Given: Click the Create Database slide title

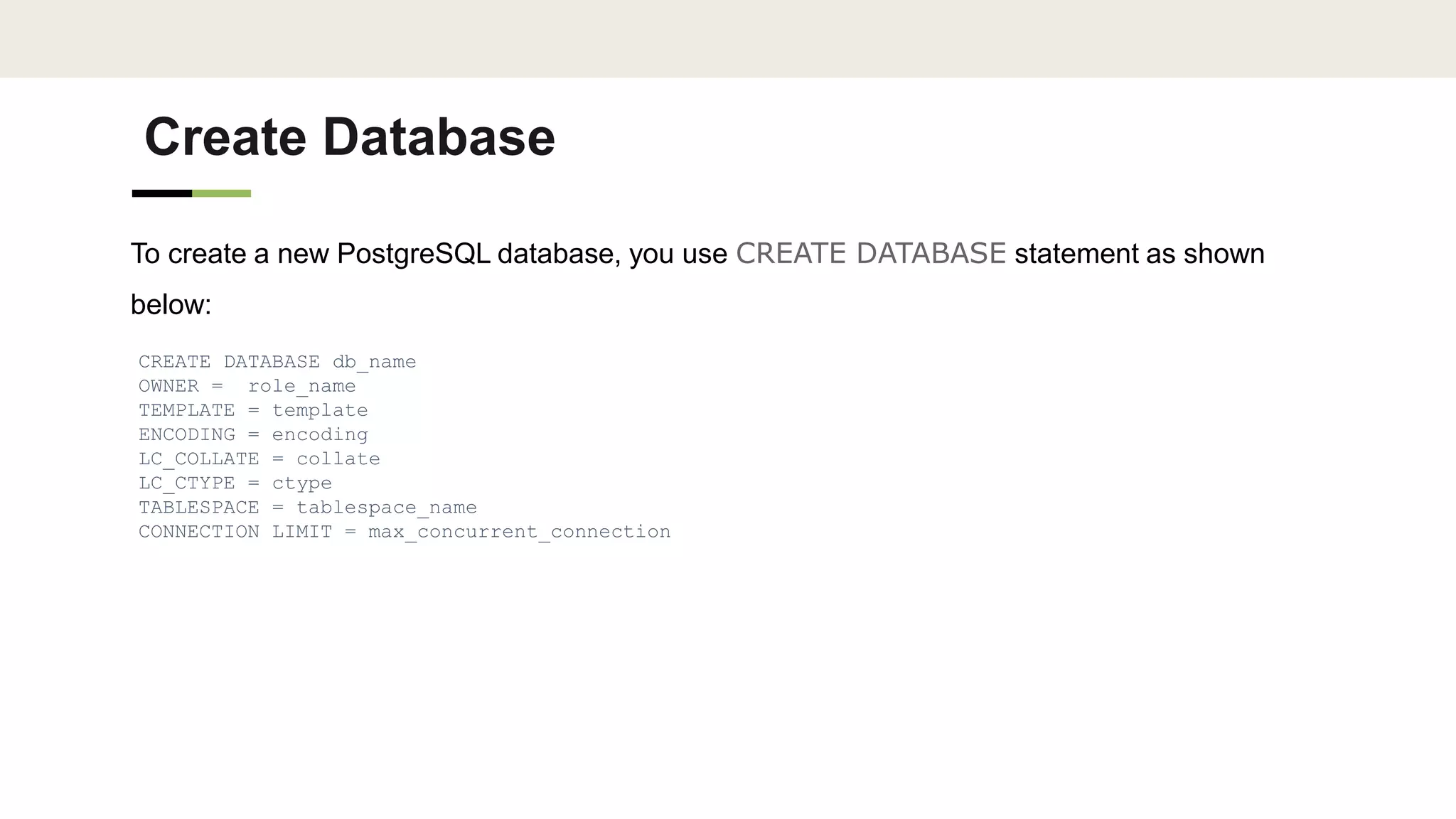Looking at the screenshot, I should point(349,136).
